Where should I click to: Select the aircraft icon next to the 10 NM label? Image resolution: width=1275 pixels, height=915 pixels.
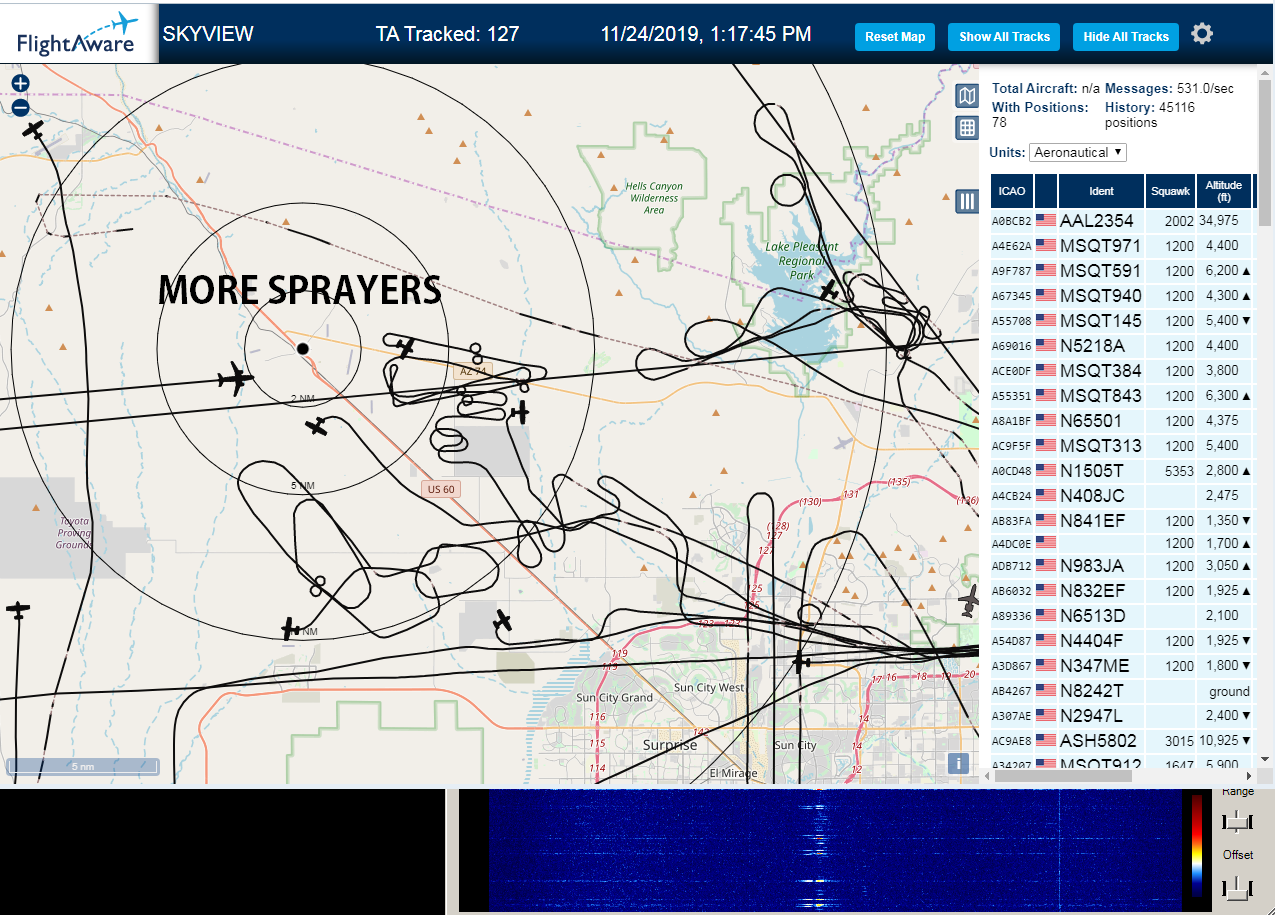tap(289, 628)
